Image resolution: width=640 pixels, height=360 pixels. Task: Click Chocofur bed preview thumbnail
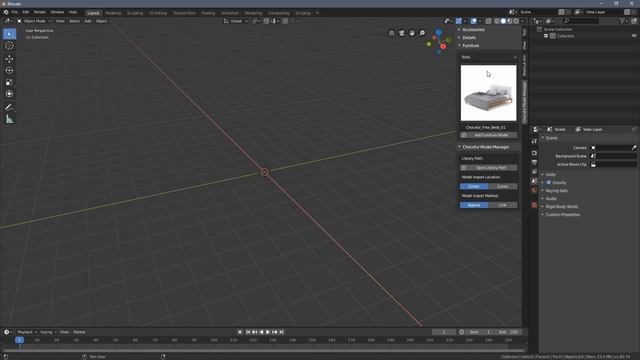coord(489,93)
